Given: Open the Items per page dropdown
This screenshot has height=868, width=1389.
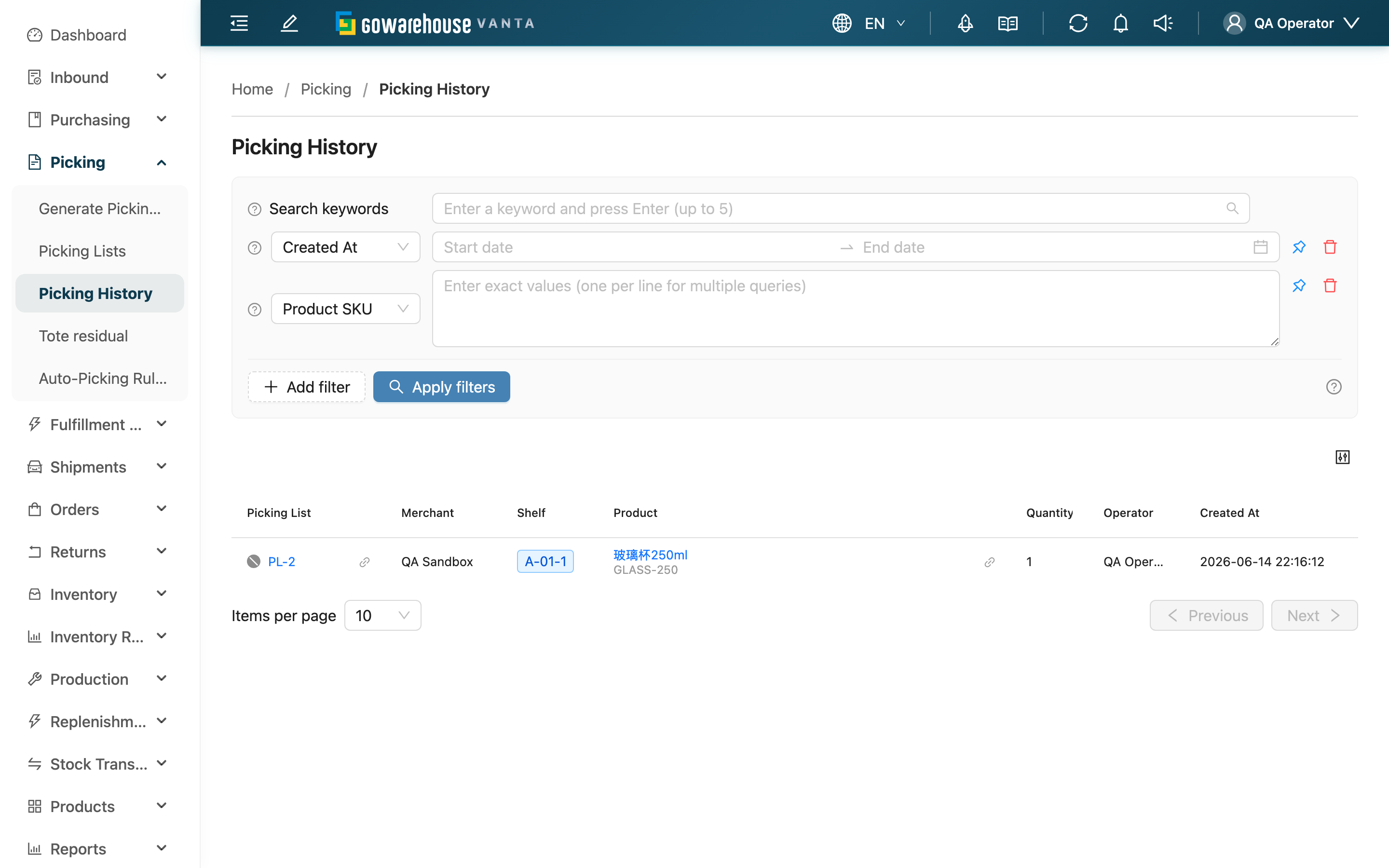Looking at the screenshot, I should 383,615.
